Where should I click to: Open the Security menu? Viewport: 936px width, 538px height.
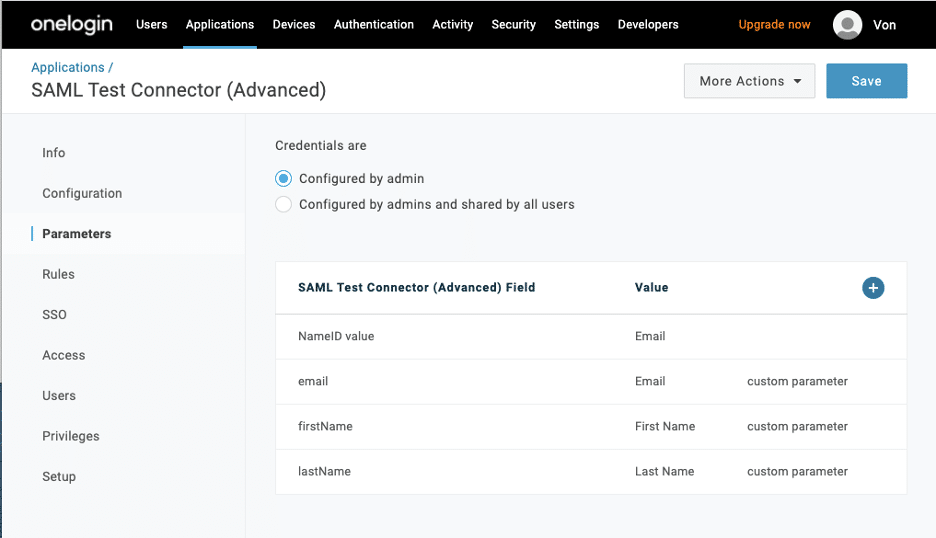click(513, 24)
